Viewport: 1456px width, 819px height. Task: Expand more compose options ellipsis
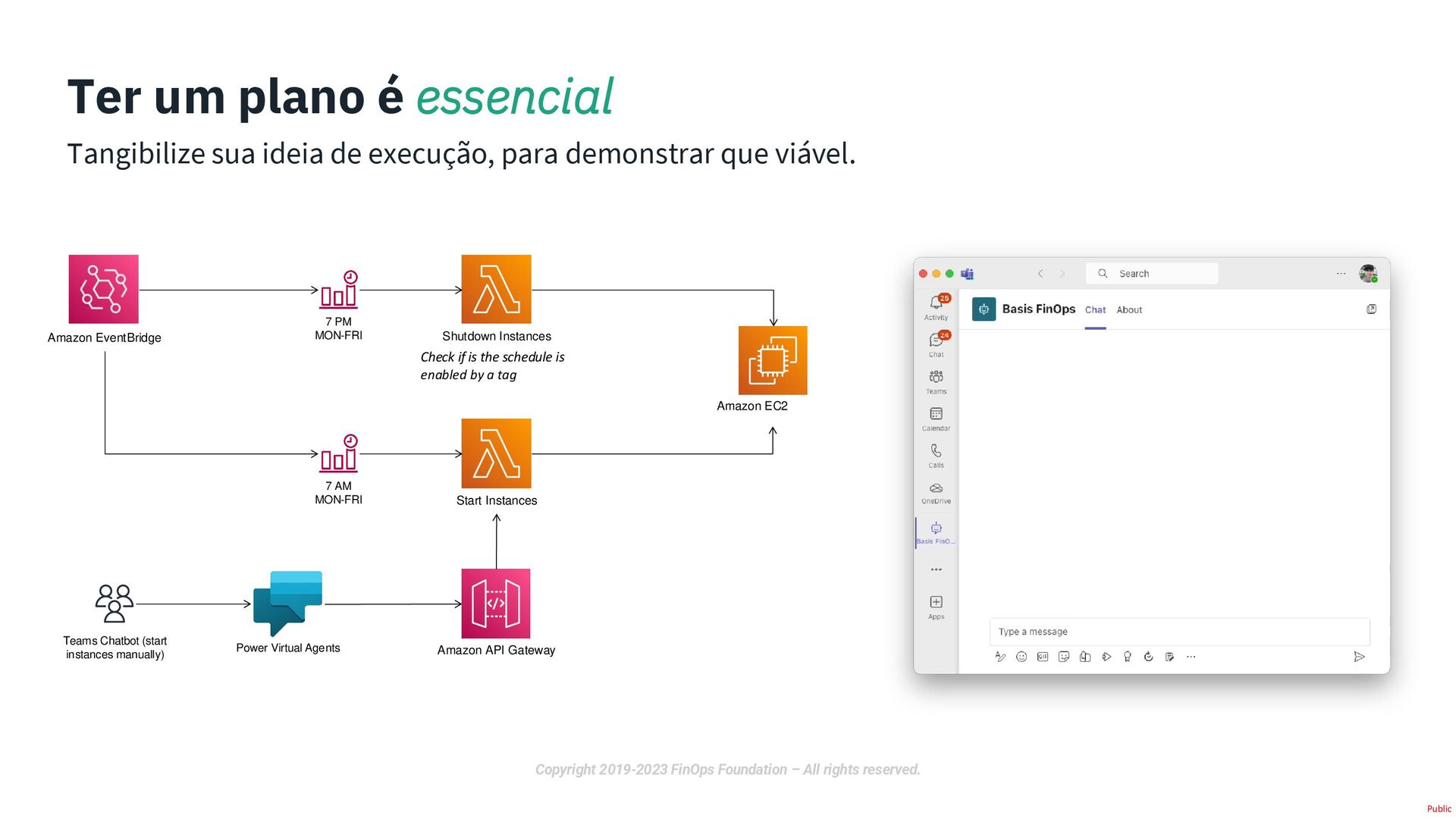coord(1191,657)
